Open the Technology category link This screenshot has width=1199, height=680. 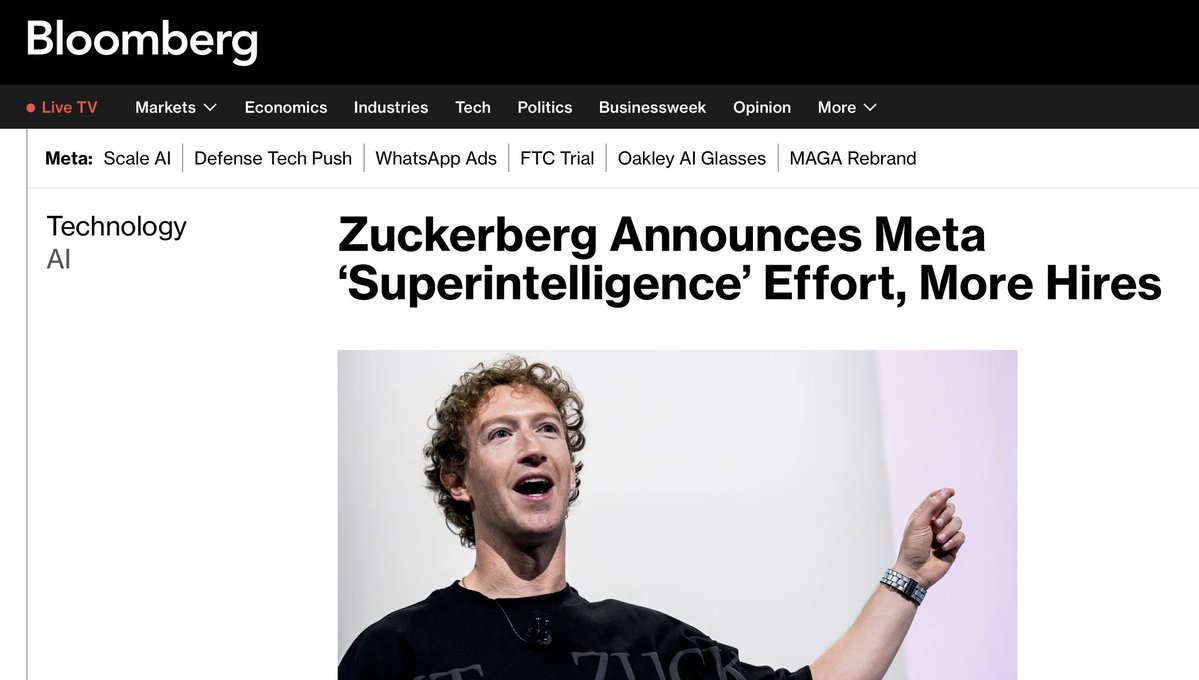click(116, 226)
